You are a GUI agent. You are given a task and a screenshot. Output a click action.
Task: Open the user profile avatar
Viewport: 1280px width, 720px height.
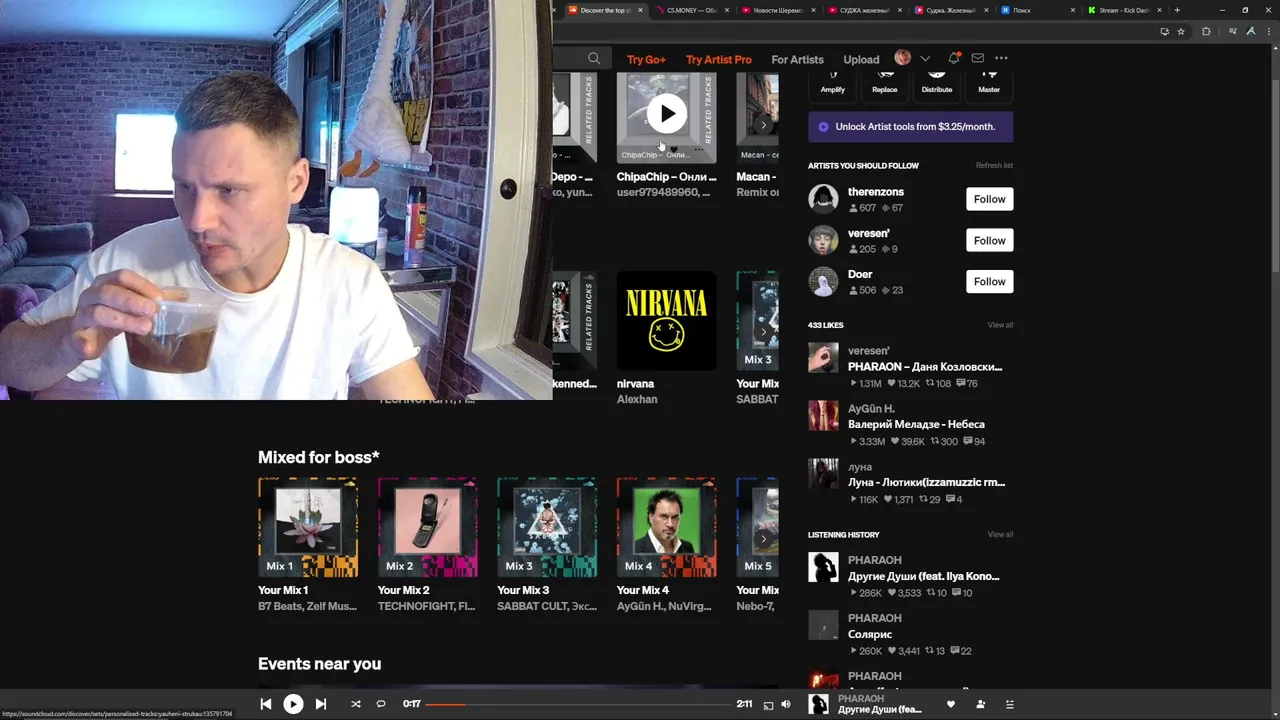pos(903,58)
